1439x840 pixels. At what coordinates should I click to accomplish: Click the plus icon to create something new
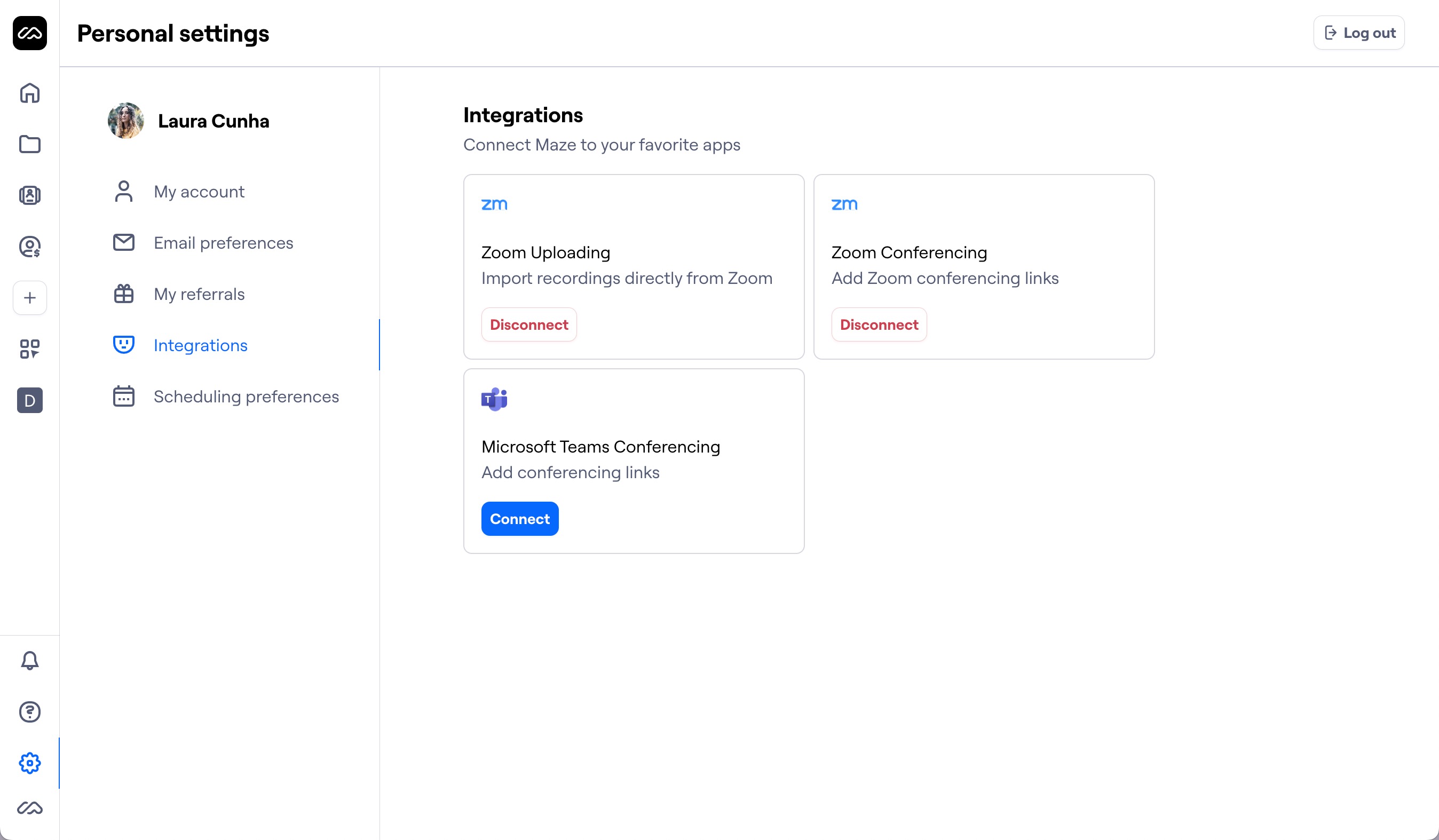29,297
